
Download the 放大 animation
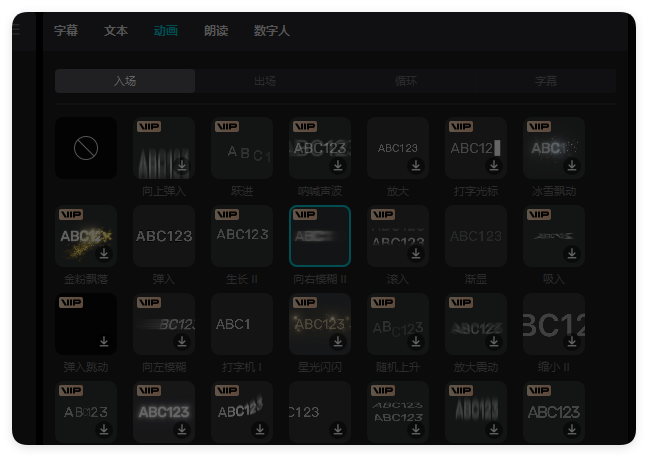coord(416,166)
